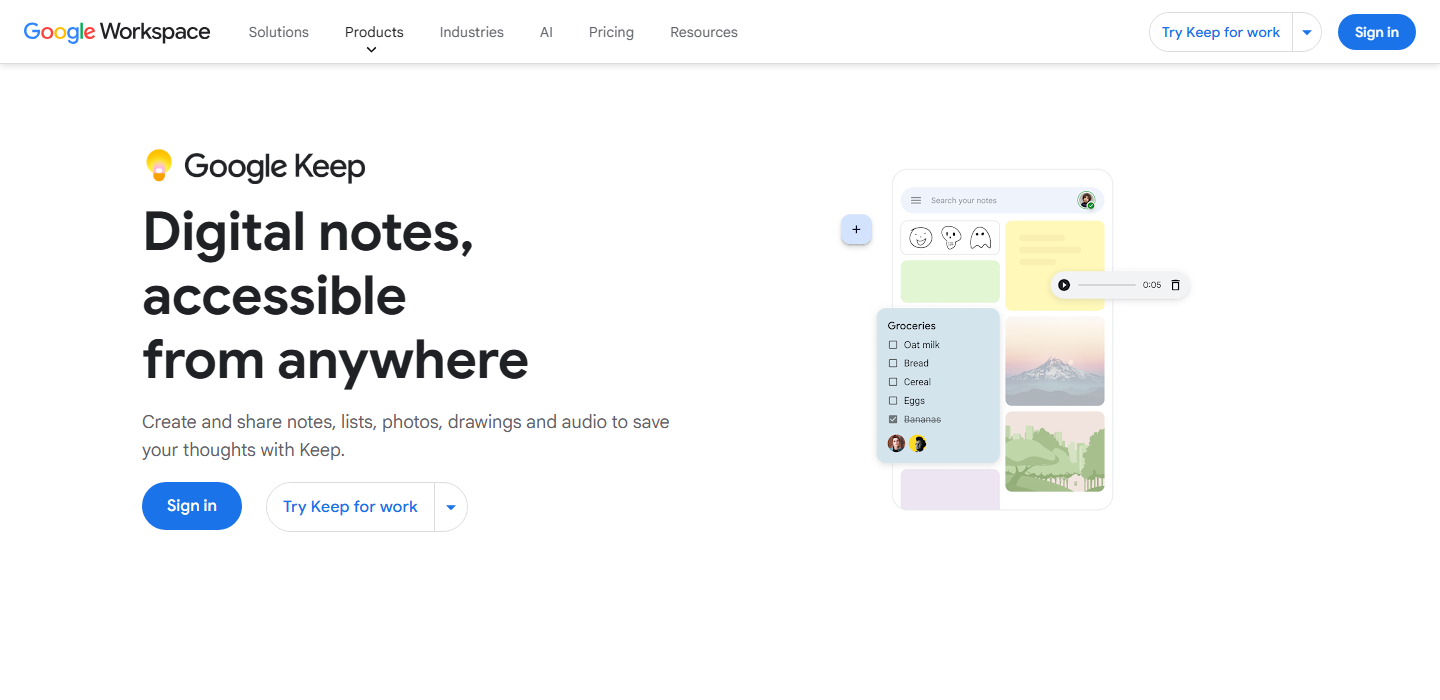Click the green note card
The image size is (1440, 700).
[950, 281]
